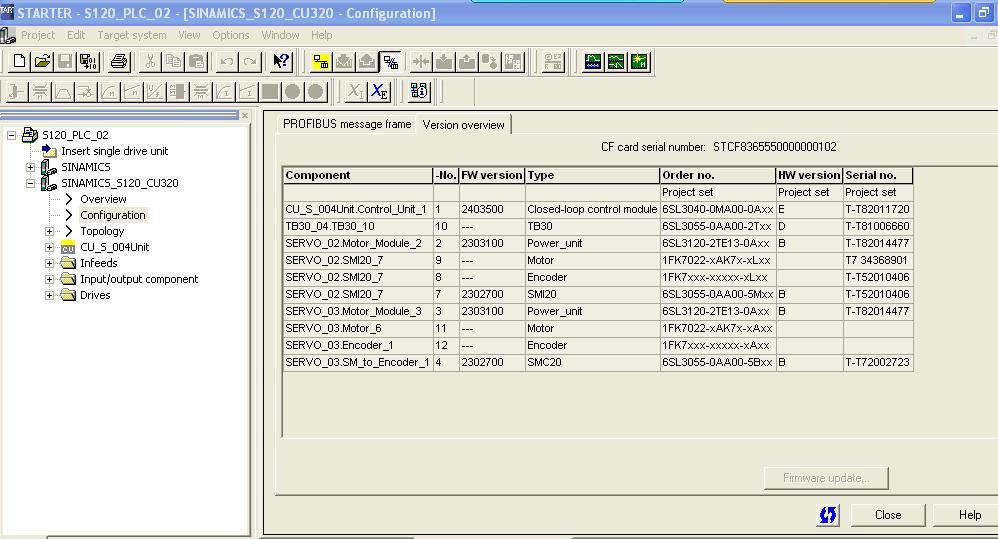Click the Component column header
998x539 pixels.
[358, 175]
